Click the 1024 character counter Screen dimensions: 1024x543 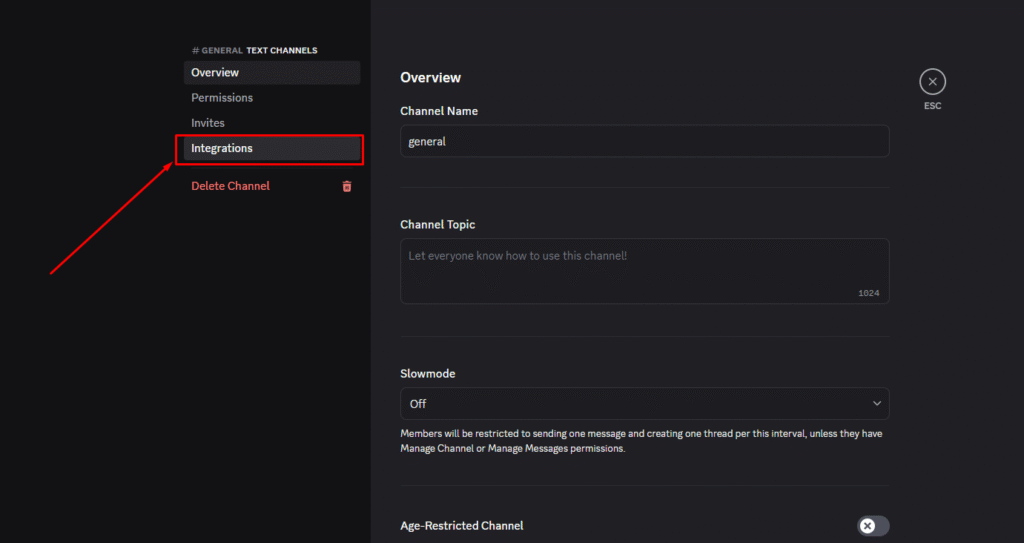pos(869,293)
